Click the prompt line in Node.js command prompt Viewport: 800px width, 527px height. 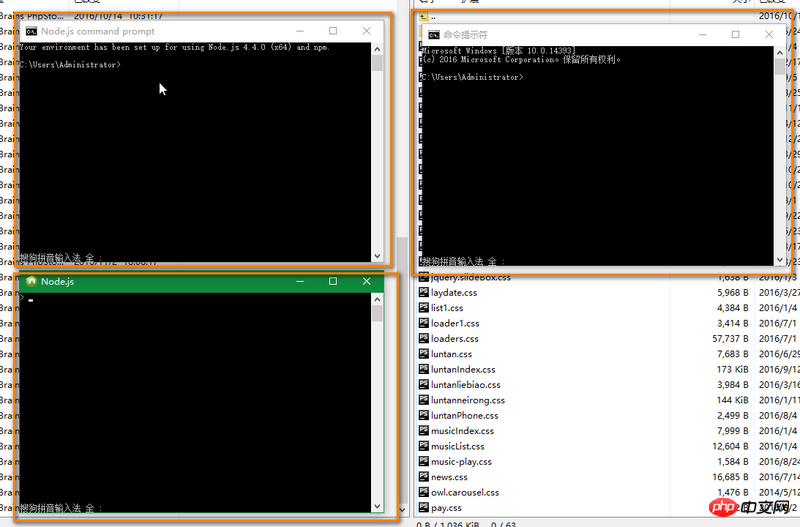click(70, 65)
